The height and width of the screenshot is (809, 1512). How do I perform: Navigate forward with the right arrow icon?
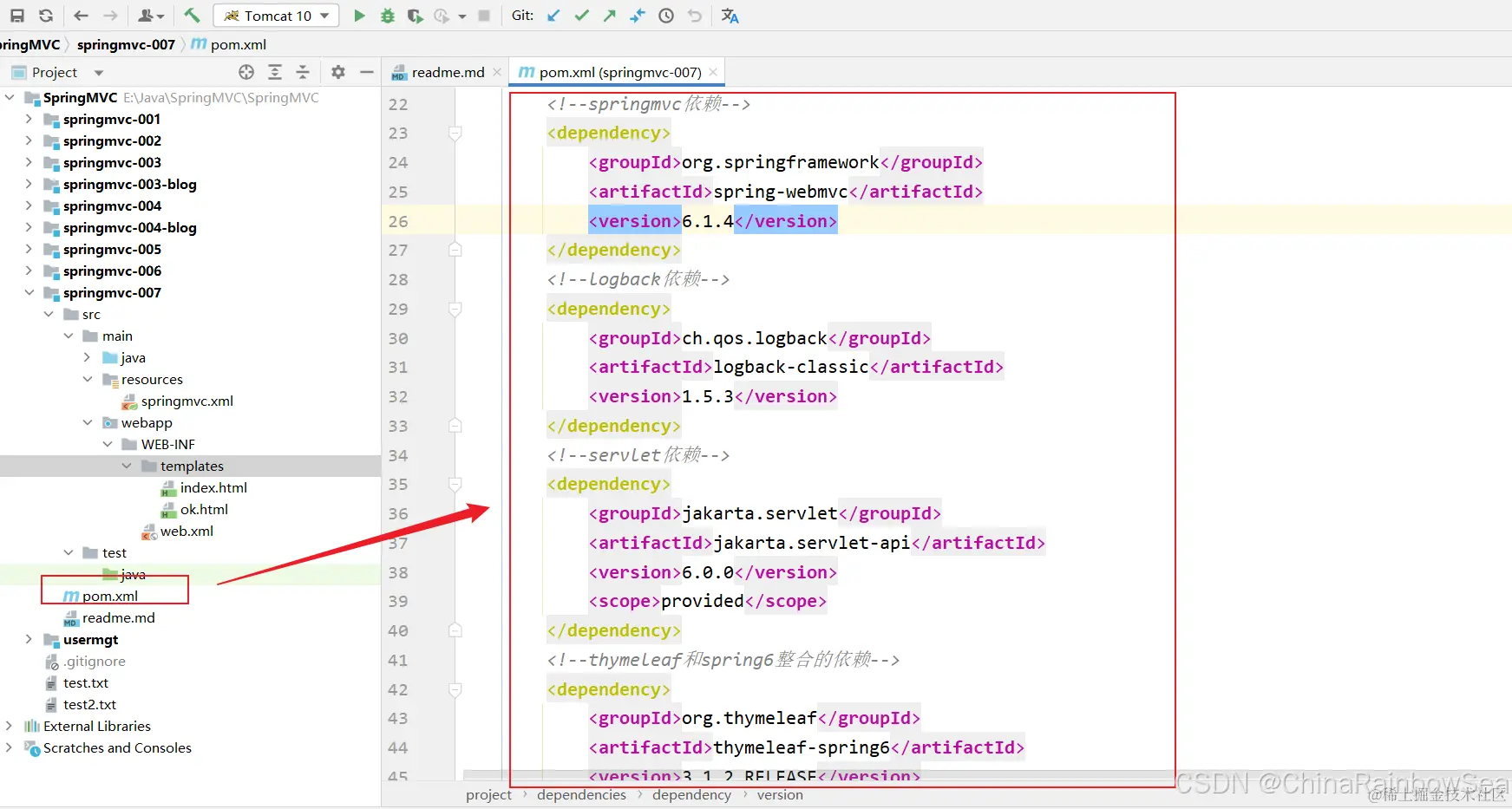tap(110, 16)
